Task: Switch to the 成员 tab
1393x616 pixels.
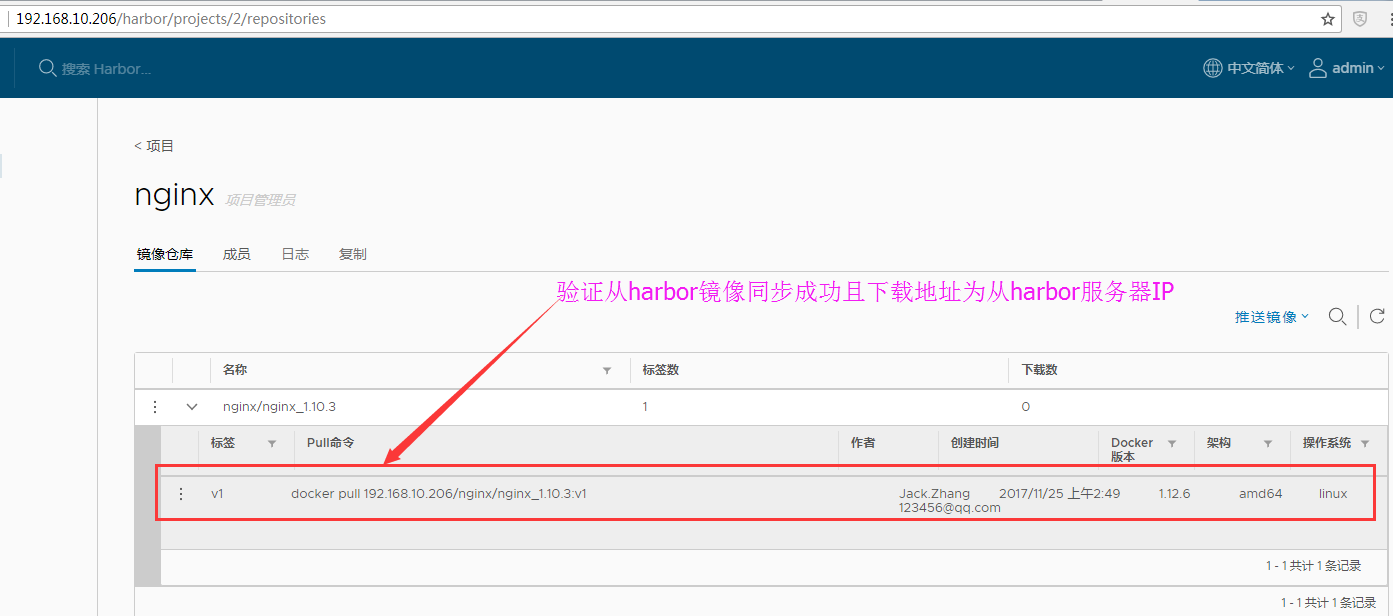Action: (x=237, y=254)
